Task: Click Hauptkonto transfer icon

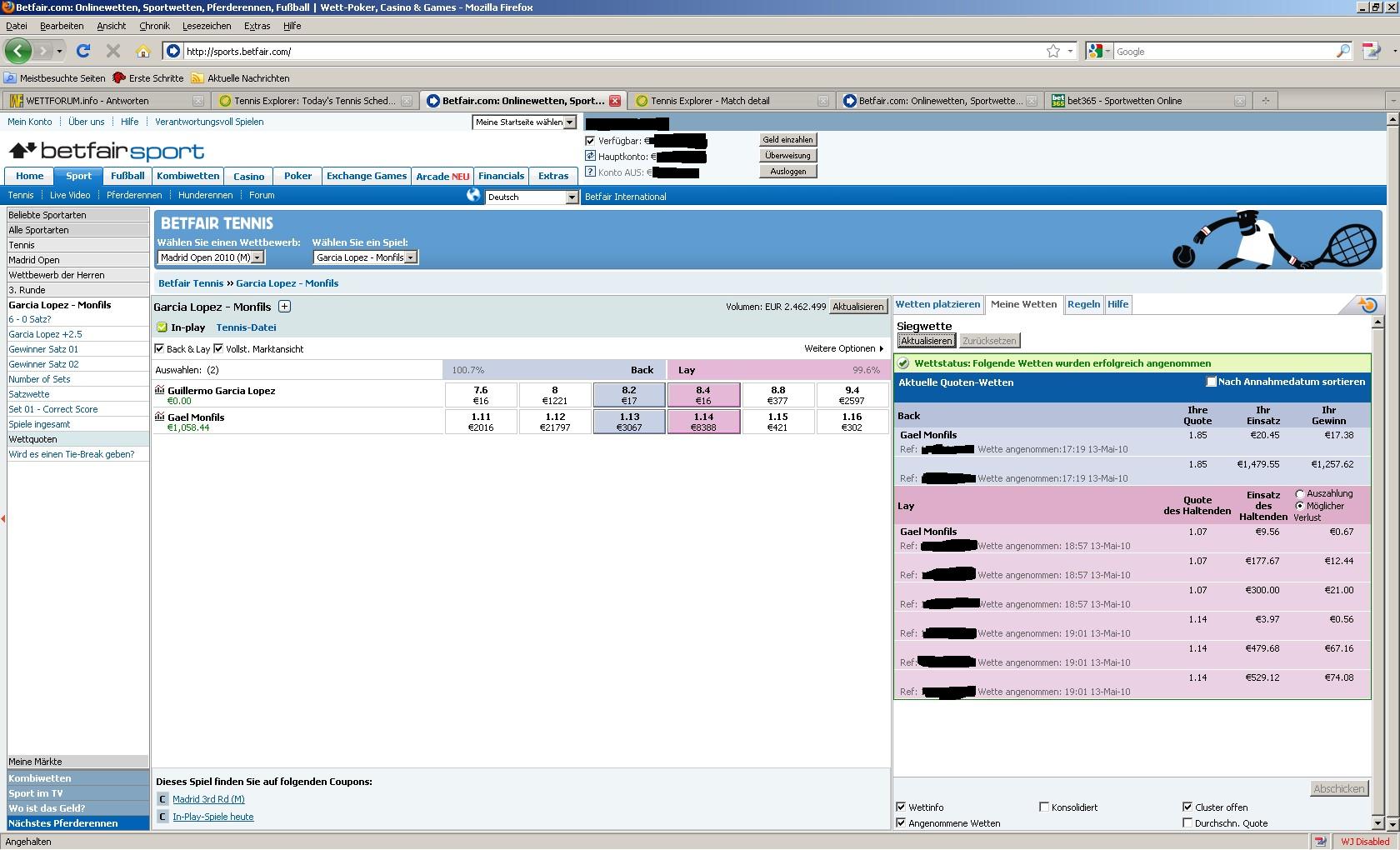Action: (590, 156)
